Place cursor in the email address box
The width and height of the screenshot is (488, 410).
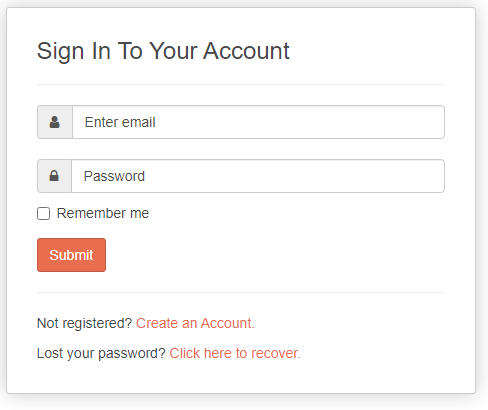point(258,122)
